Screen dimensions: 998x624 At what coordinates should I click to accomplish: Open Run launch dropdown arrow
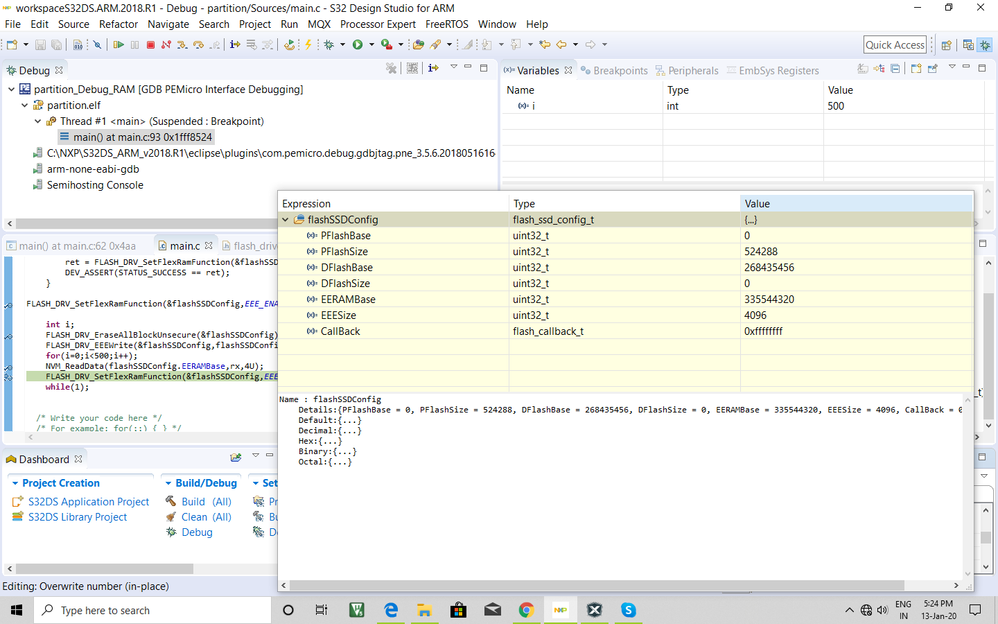(372, 45)
